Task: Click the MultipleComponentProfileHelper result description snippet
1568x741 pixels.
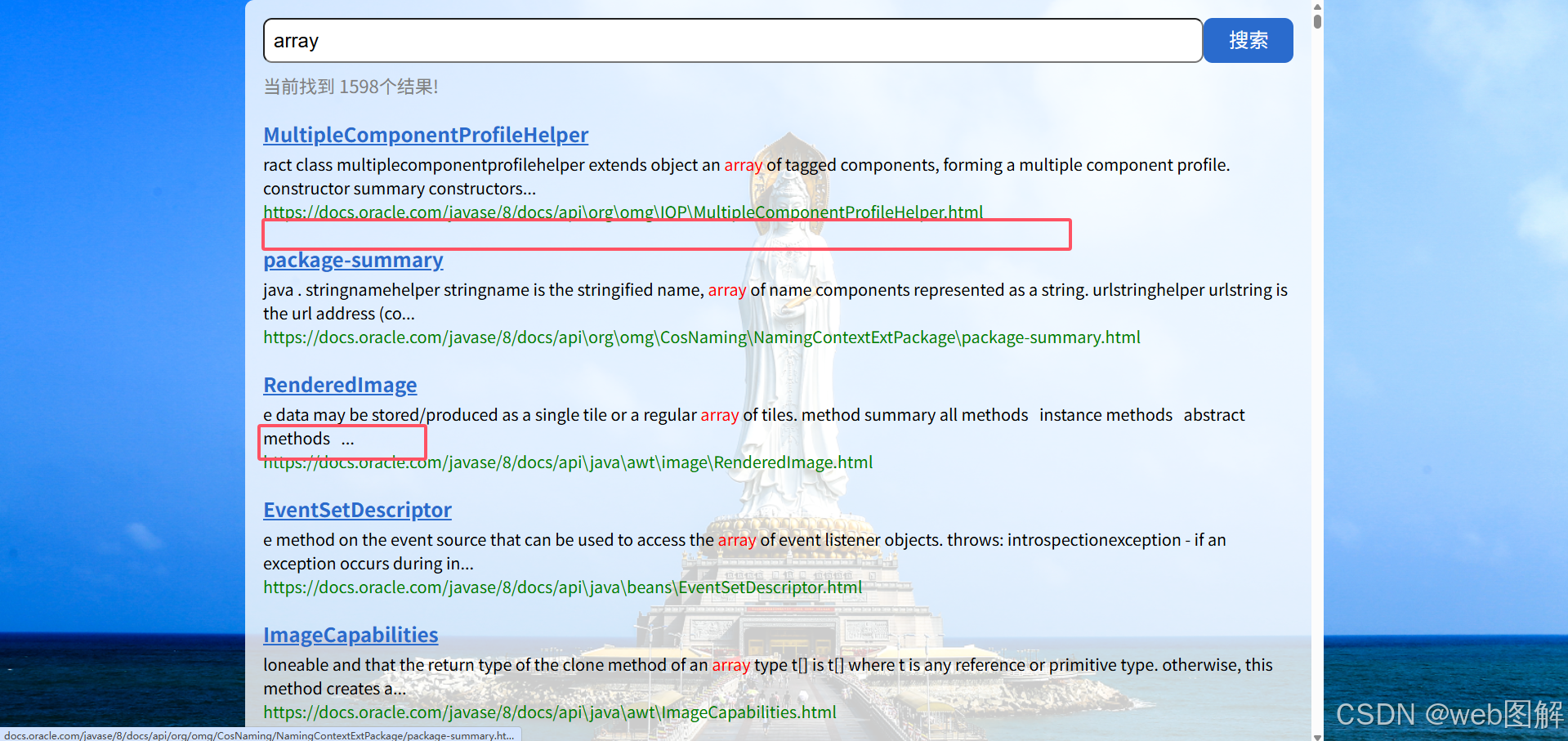Action: [x=746, y=176]
